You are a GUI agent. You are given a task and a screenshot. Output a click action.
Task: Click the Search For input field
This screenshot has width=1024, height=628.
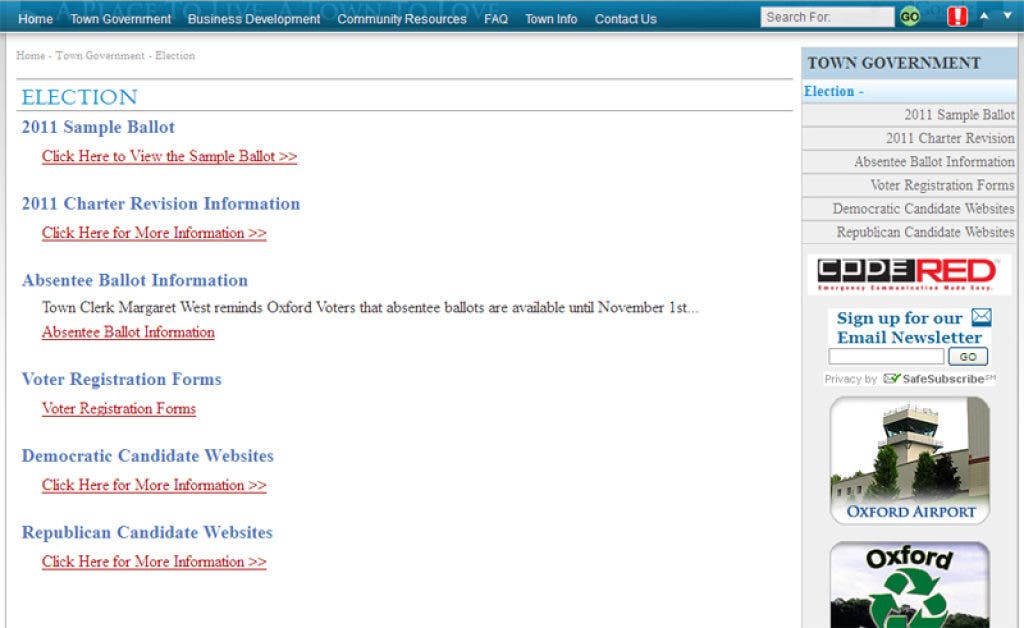coord(826,17)
